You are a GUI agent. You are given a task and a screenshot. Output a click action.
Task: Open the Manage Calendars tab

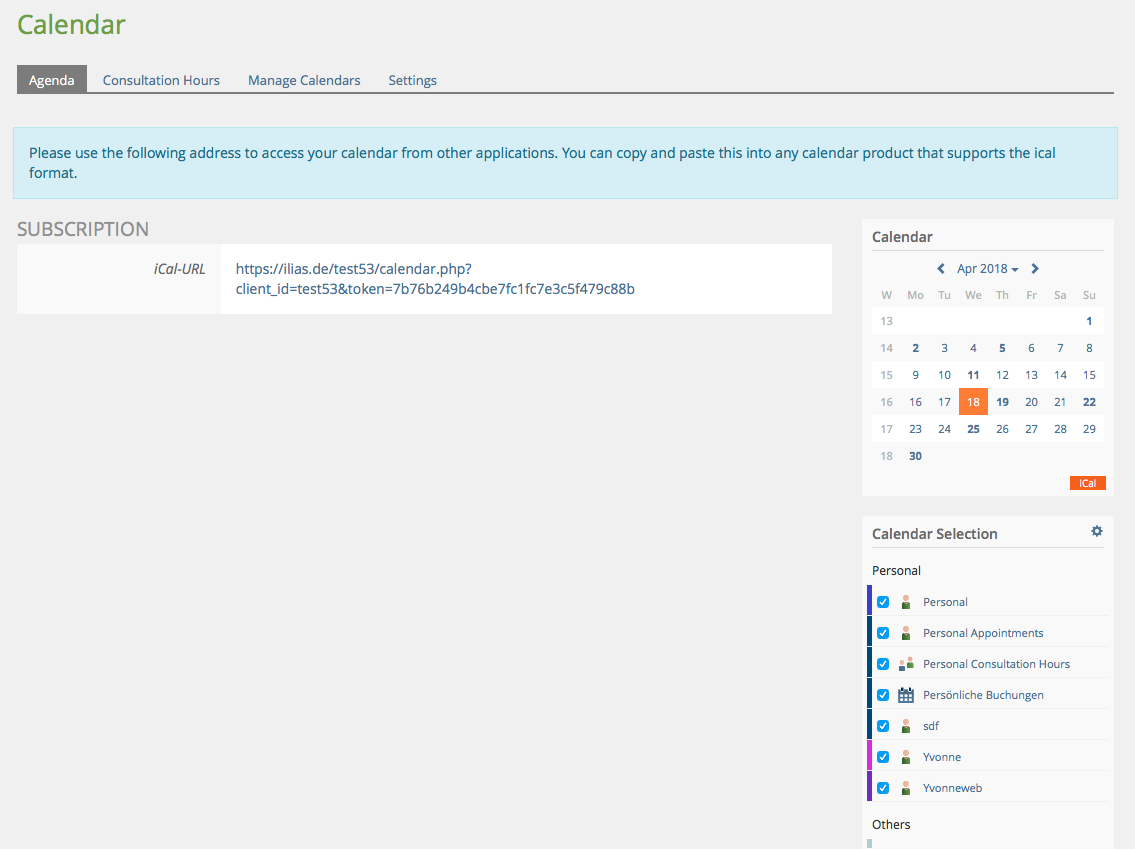point(304,80)
